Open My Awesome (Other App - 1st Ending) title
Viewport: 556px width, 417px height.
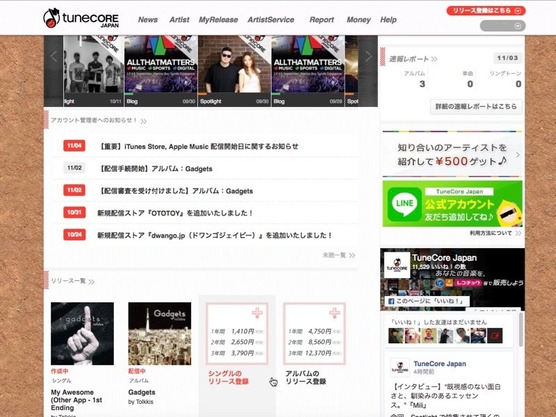pos(77,400)
